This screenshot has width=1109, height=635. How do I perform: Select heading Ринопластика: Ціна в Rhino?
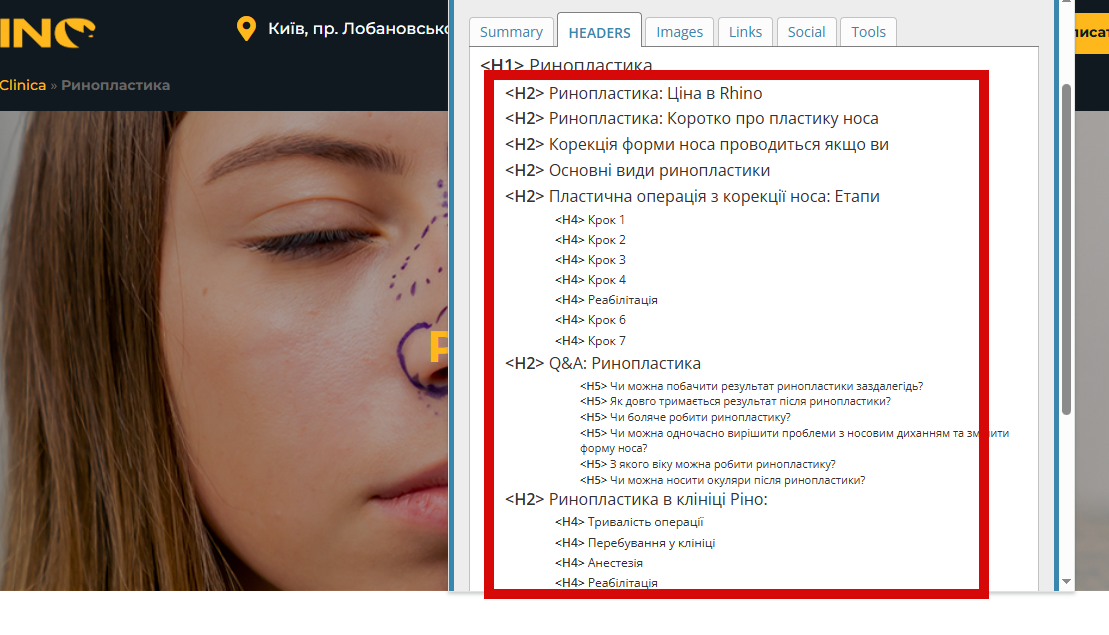pyautogui.click(x=634, y=93)
